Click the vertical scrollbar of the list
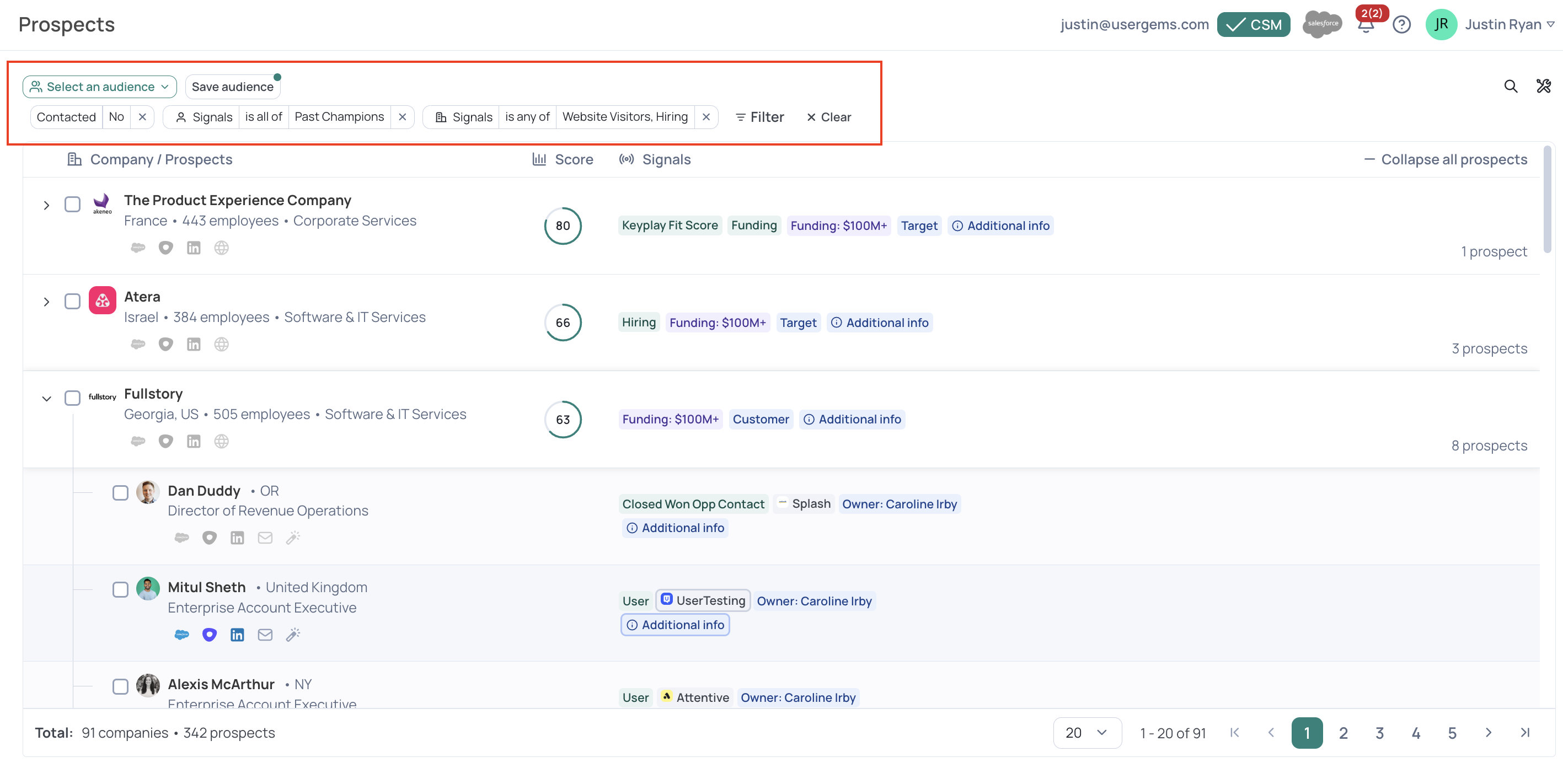Screen dimensions: 1563x784 (x=1546, y=200)
